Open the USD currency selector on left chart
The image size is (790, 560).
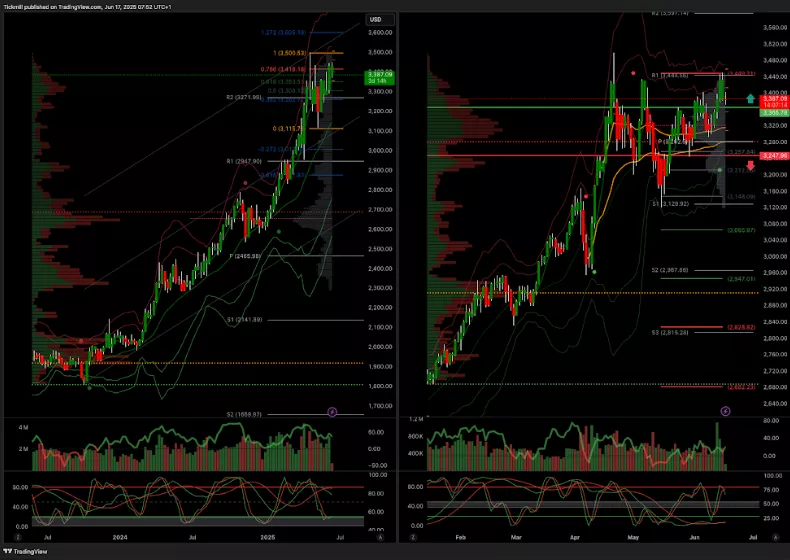pos(376,19)
